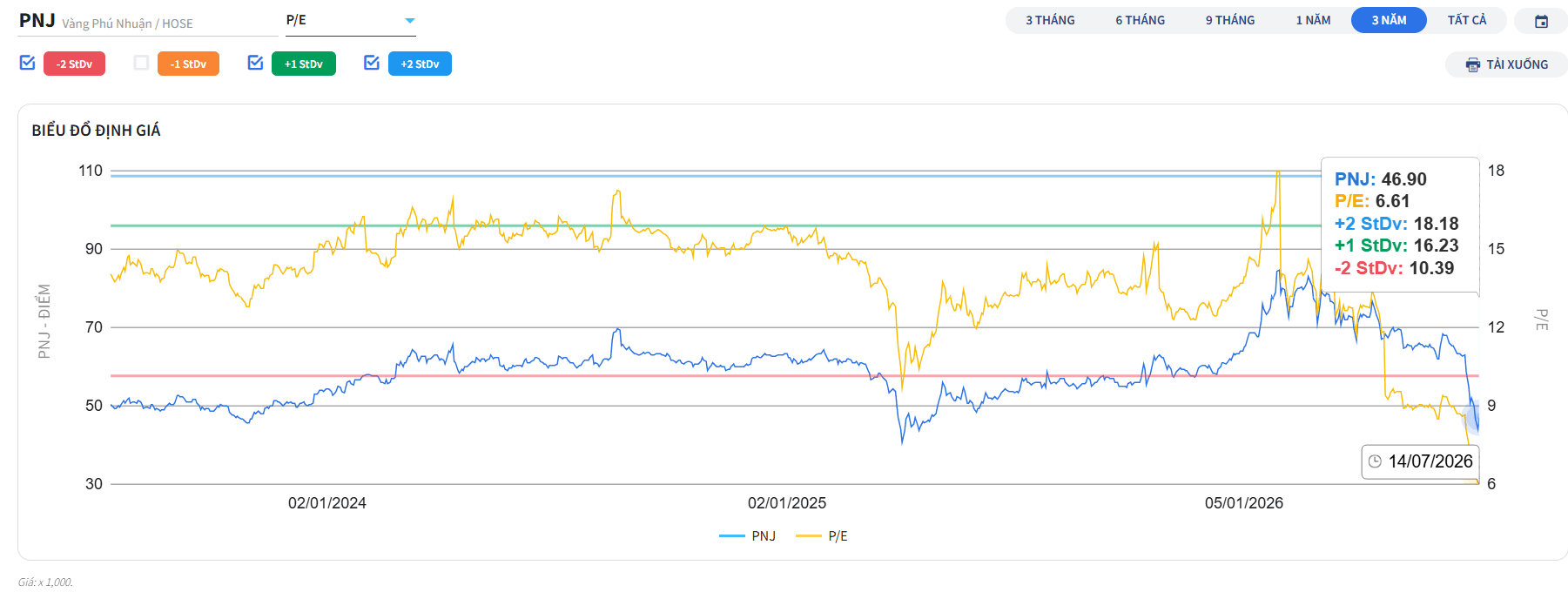Image resolution: width=1568 pixels, height=592 pixels.
Task: Open the P/E indicator combo box
Action: (351, 21)
